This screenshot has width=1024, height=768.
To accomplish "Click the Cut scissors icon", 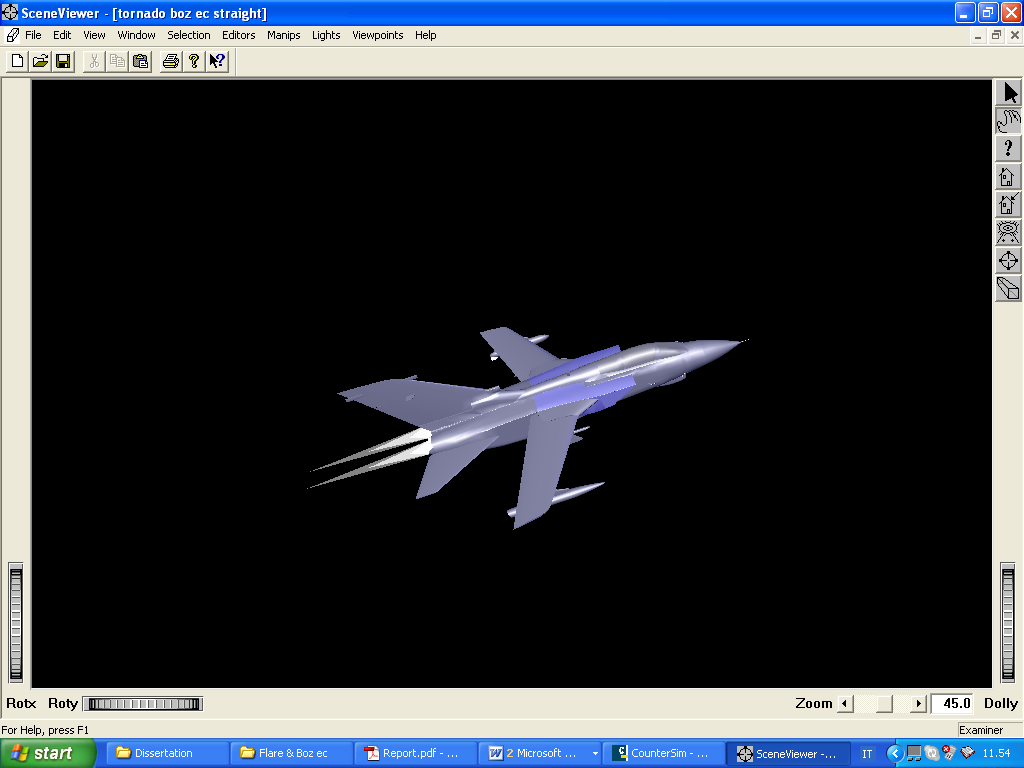I will [94, 61].
